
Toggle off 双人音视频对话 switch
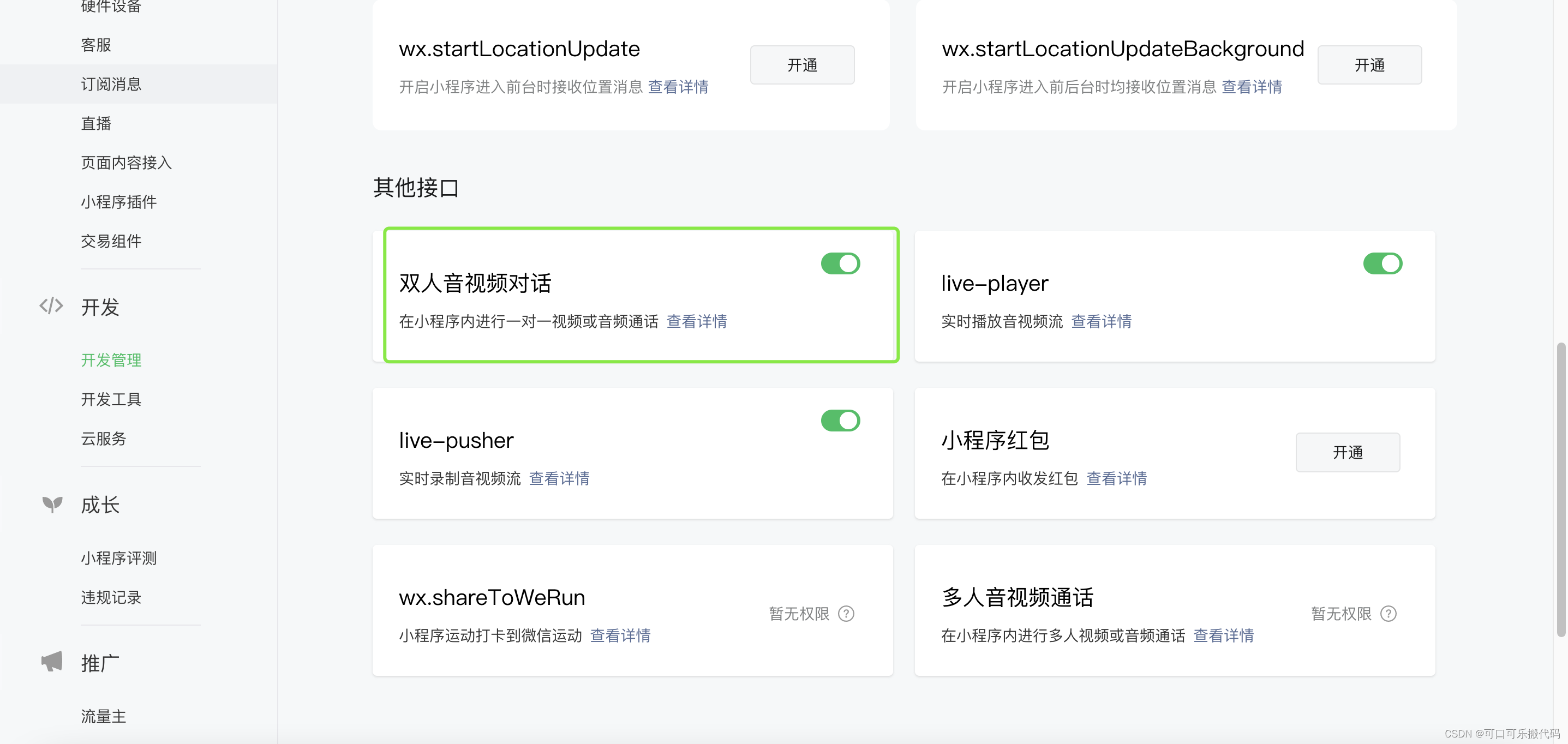coord(840,264)
